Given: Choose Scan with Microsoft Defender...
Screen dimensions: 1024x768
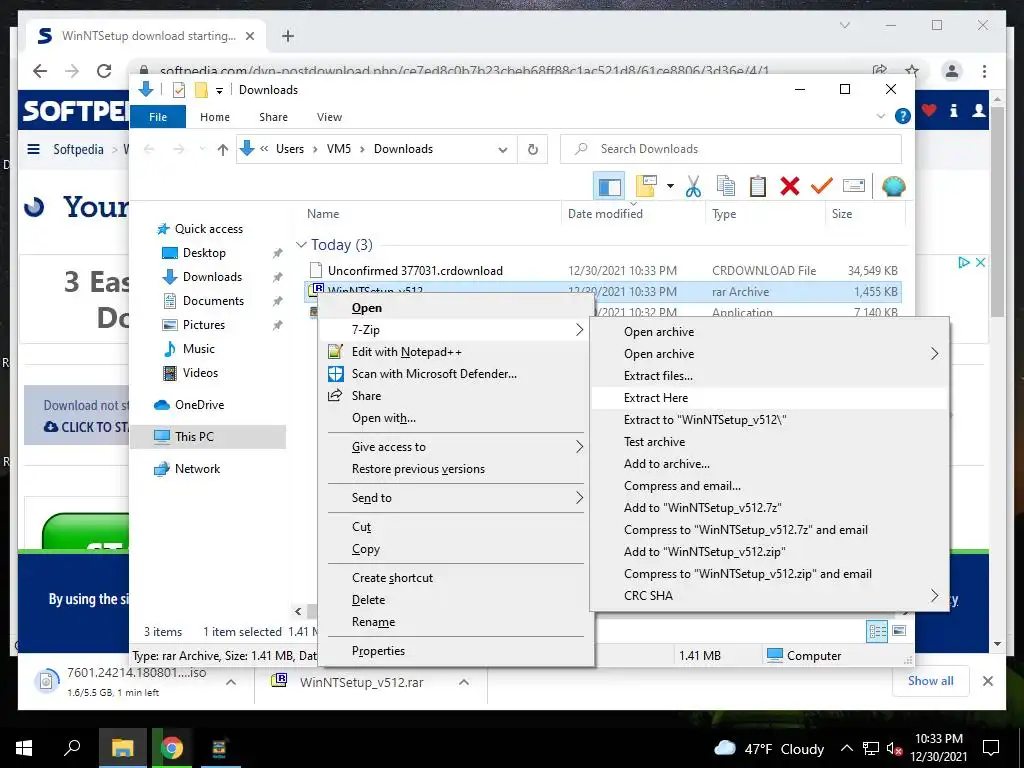Looking at the screenshot, I should (456, 374).
